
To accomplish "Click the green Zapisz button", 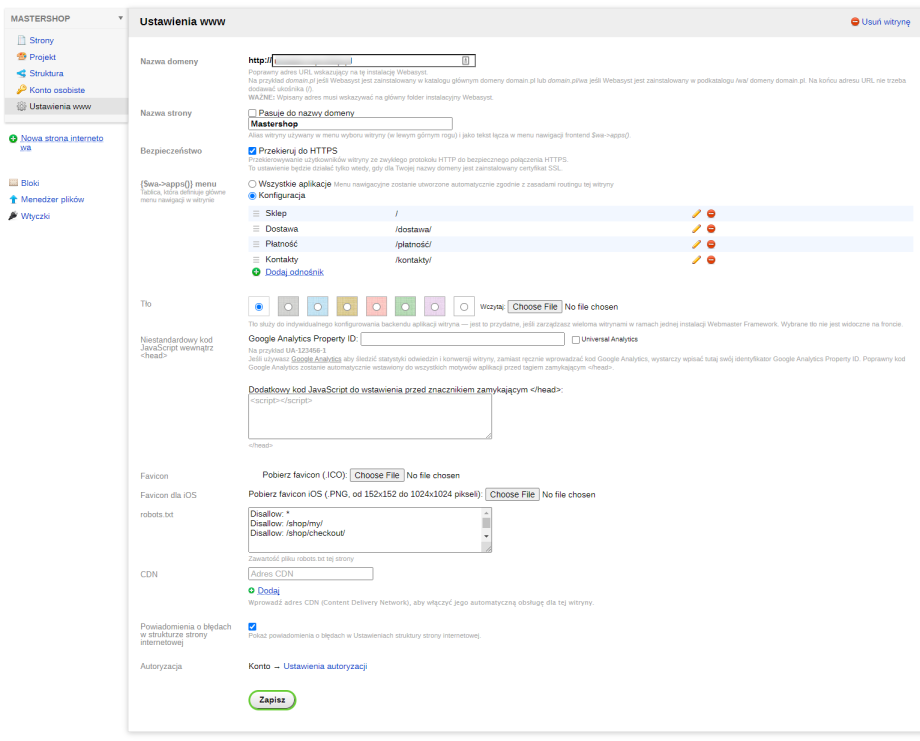I will click(x=272, y=700).
